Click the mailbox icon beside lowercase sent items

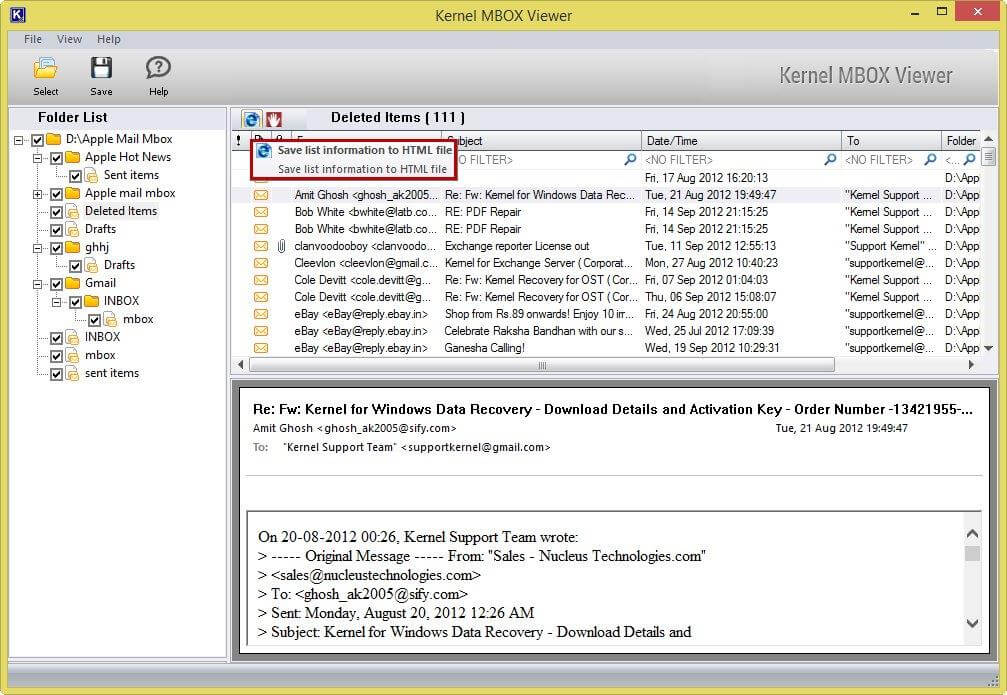73,373
